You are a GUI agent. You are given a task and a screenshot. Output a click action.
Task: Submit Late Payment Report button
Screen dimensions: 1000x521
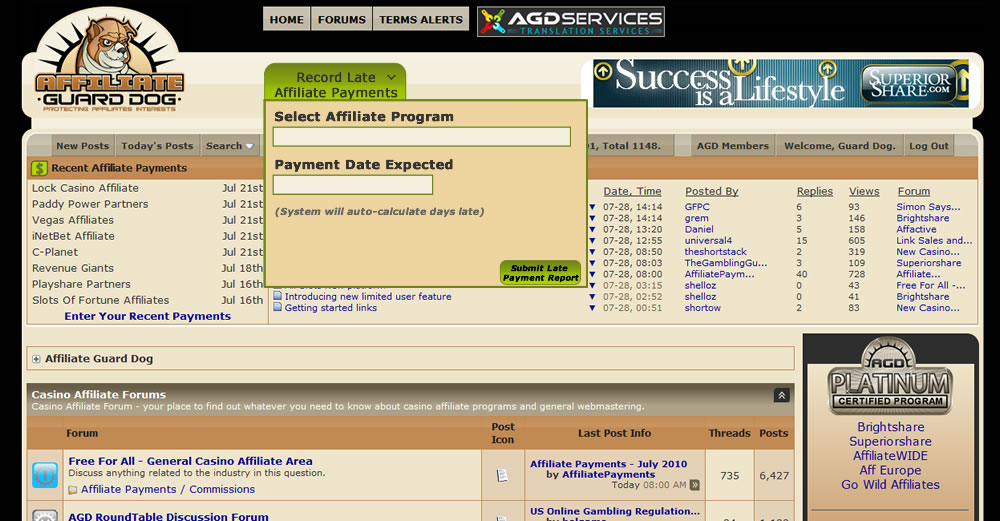(x=540, y=273)
